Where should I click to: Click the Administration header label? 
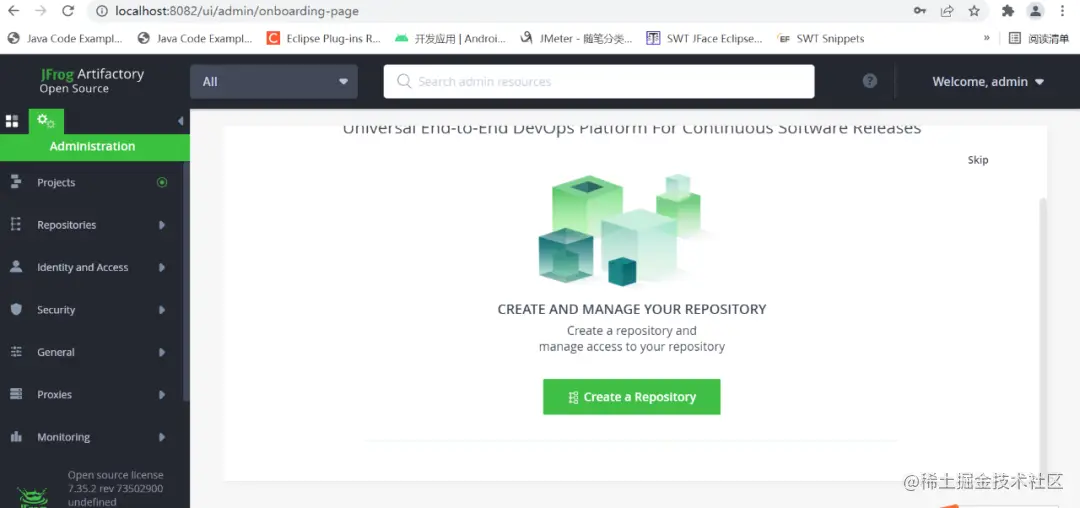click(x=92, y=147)
